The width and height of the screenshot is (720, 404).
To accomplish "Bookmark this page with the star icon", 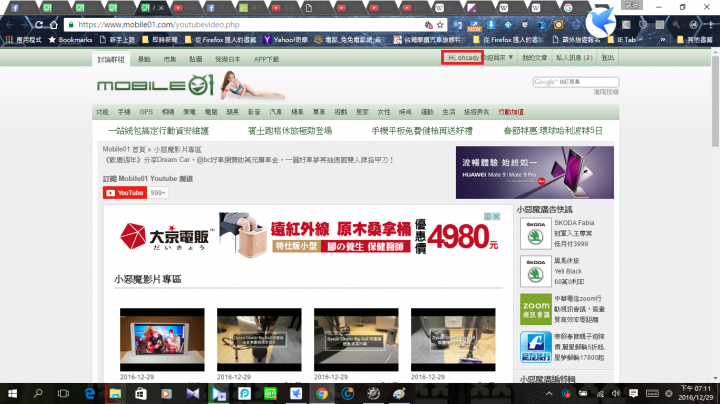I will point(440,25).
